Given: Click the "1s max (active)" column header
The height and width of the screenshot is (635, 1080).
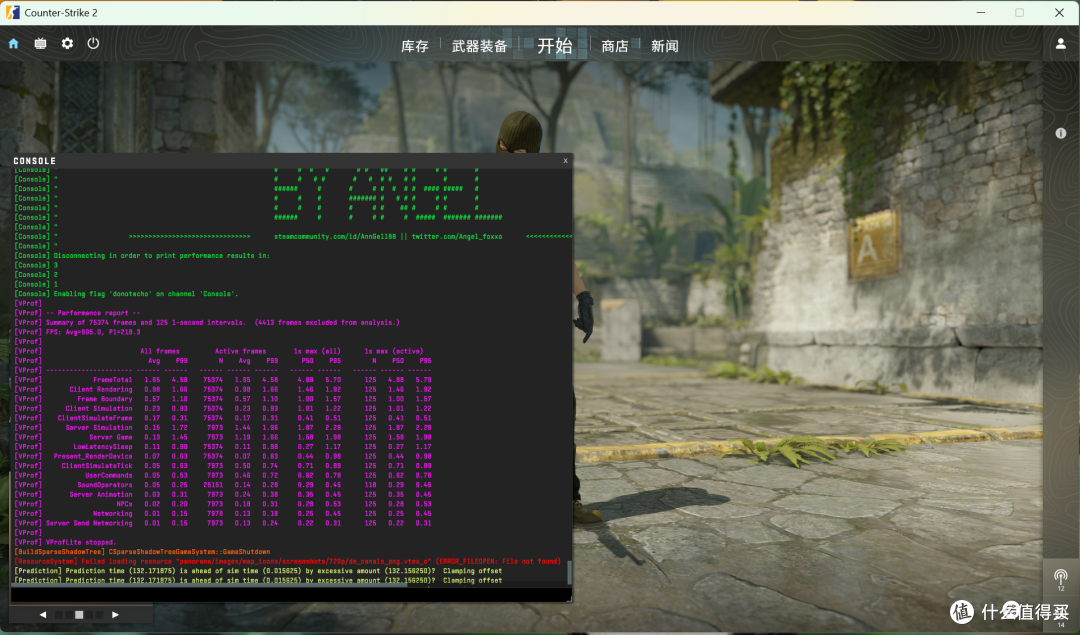Looking at the screenshot, I should (x=394, y=351).
